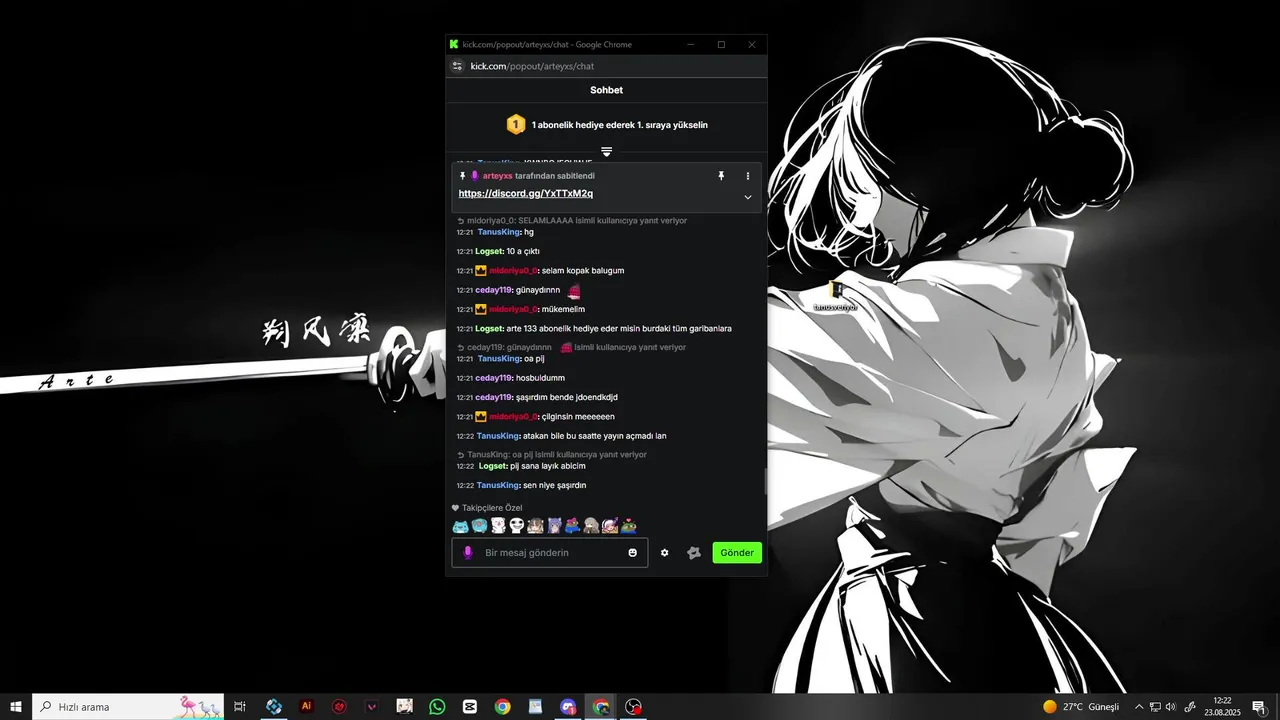
Task: Click the kick.com address bar URL
Action: [532, 66]
